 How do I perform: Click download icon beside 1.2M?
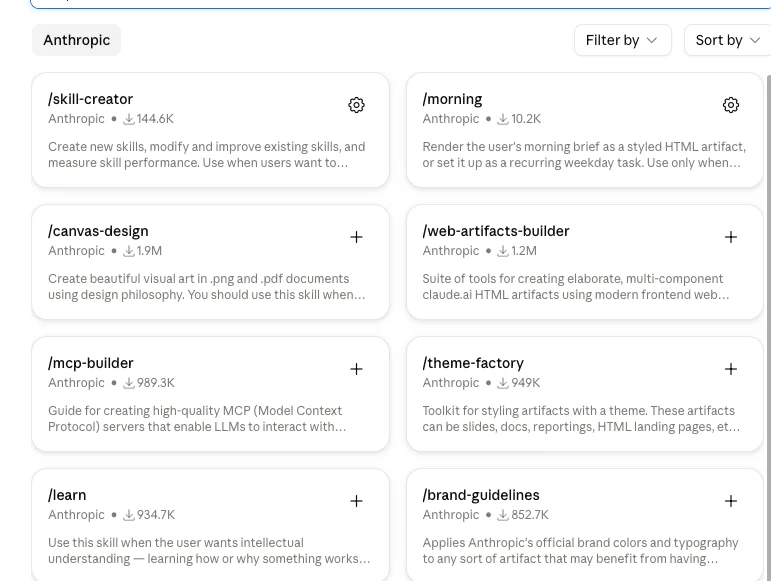click(x=503, y=251)
